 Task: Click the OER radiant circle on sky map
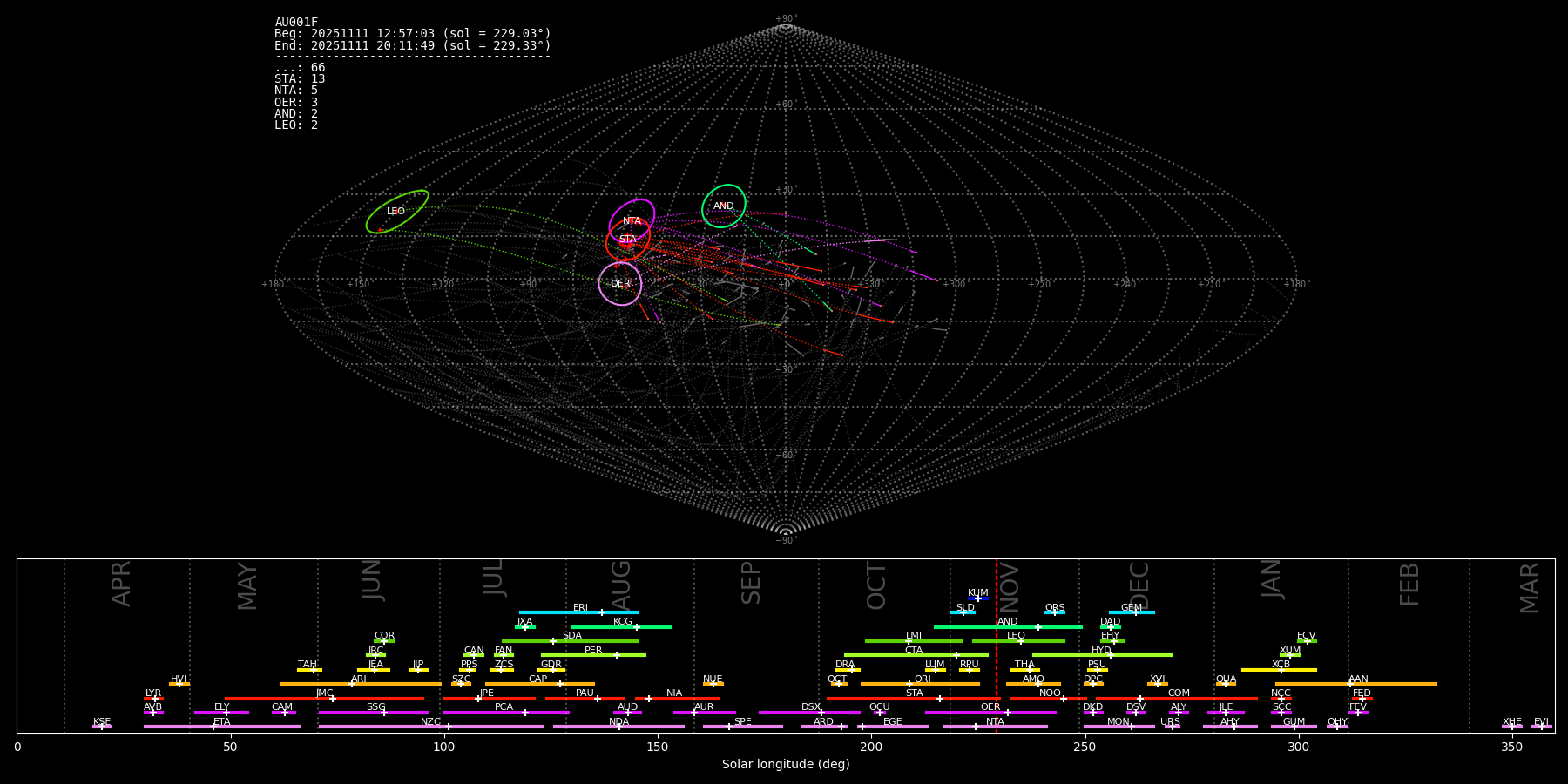click(620, 284)
